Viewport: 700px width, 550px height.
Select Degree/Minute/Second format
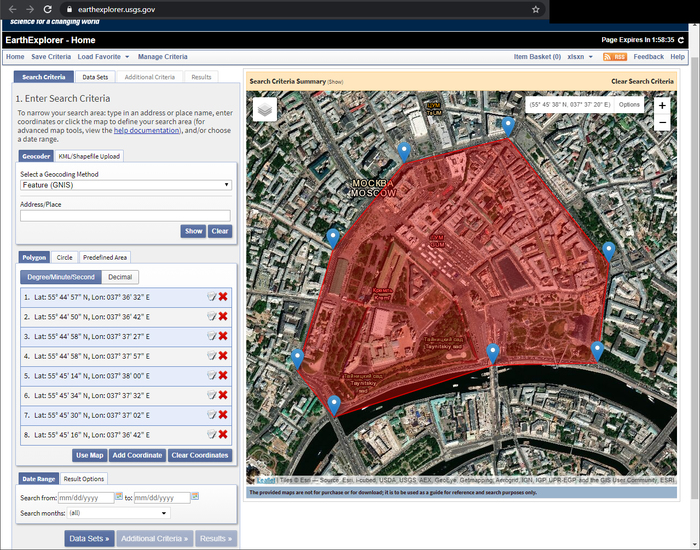(x=61, y=277)
